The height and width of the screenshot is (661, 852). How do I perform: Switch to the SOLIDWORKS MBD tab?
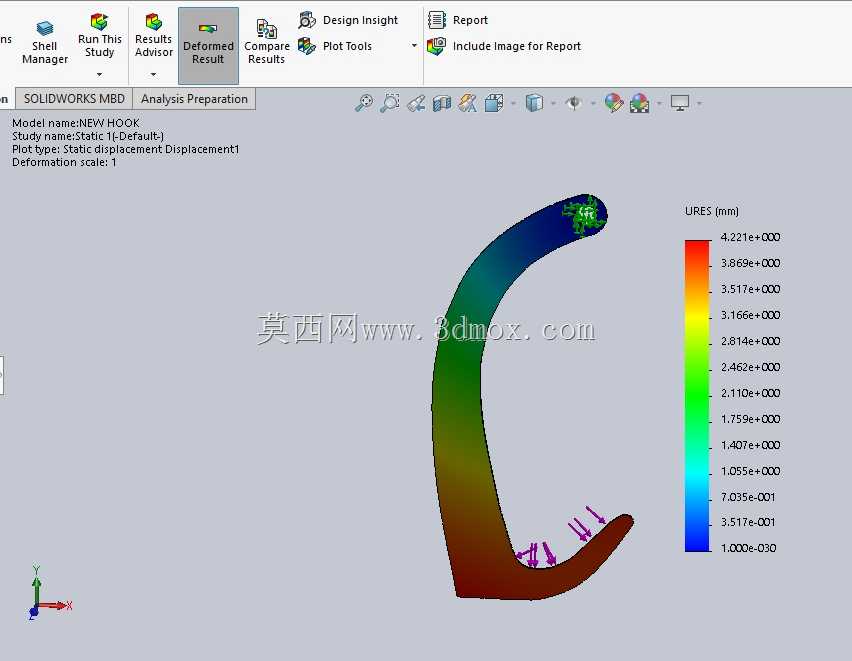74,99
